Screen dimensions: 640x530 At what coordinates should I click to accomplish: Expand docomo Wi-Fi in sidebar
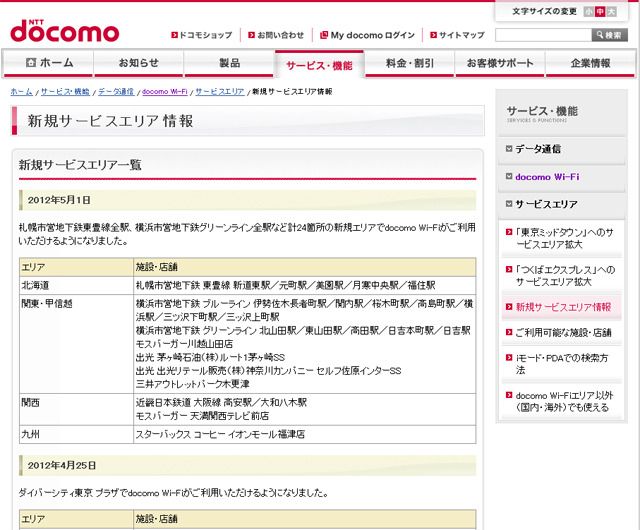547,177
